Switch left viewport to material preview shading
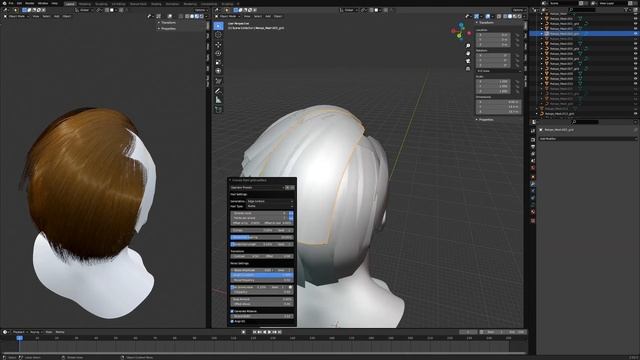The height and width of the screenshot is (360, 640). 197,16
